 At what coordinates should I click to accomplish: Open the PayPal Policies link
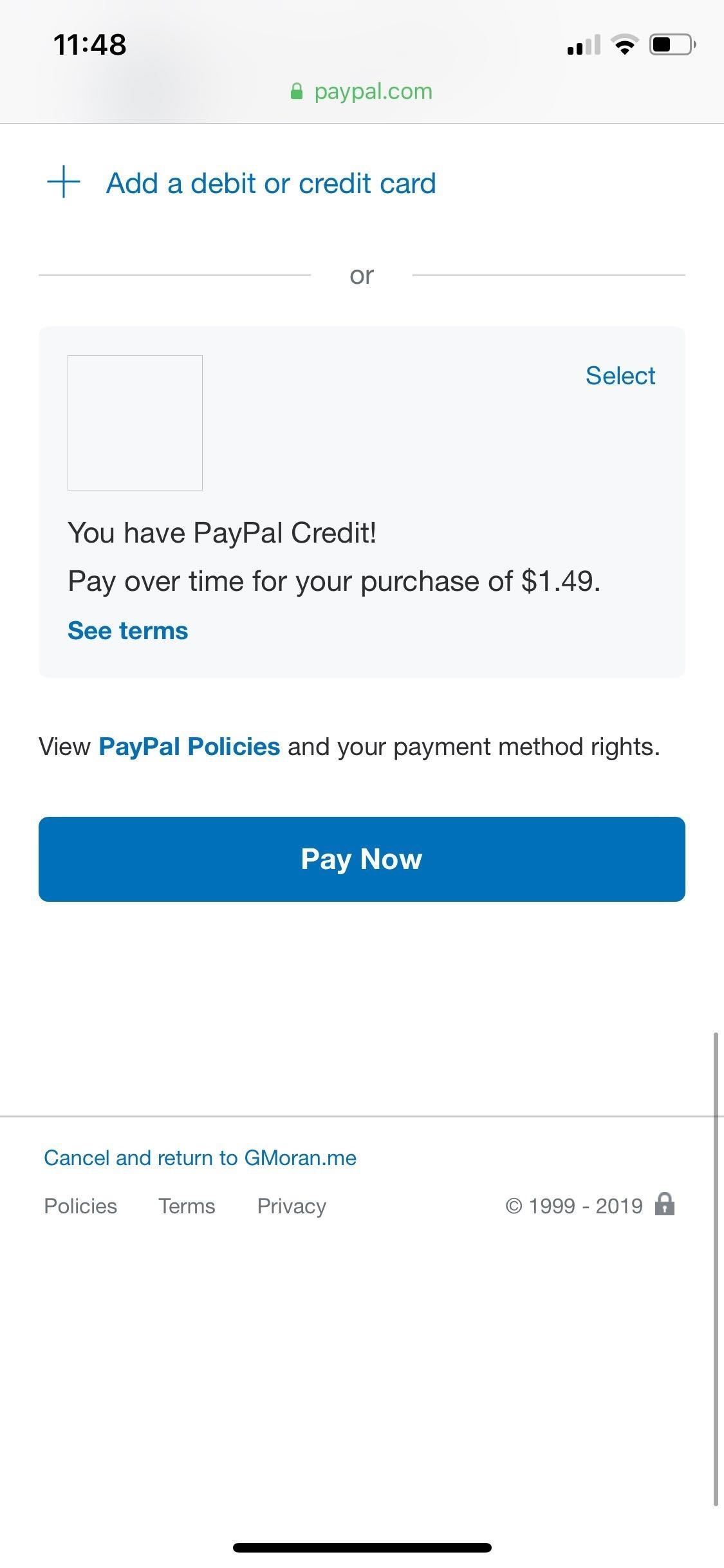click(189, 747)
